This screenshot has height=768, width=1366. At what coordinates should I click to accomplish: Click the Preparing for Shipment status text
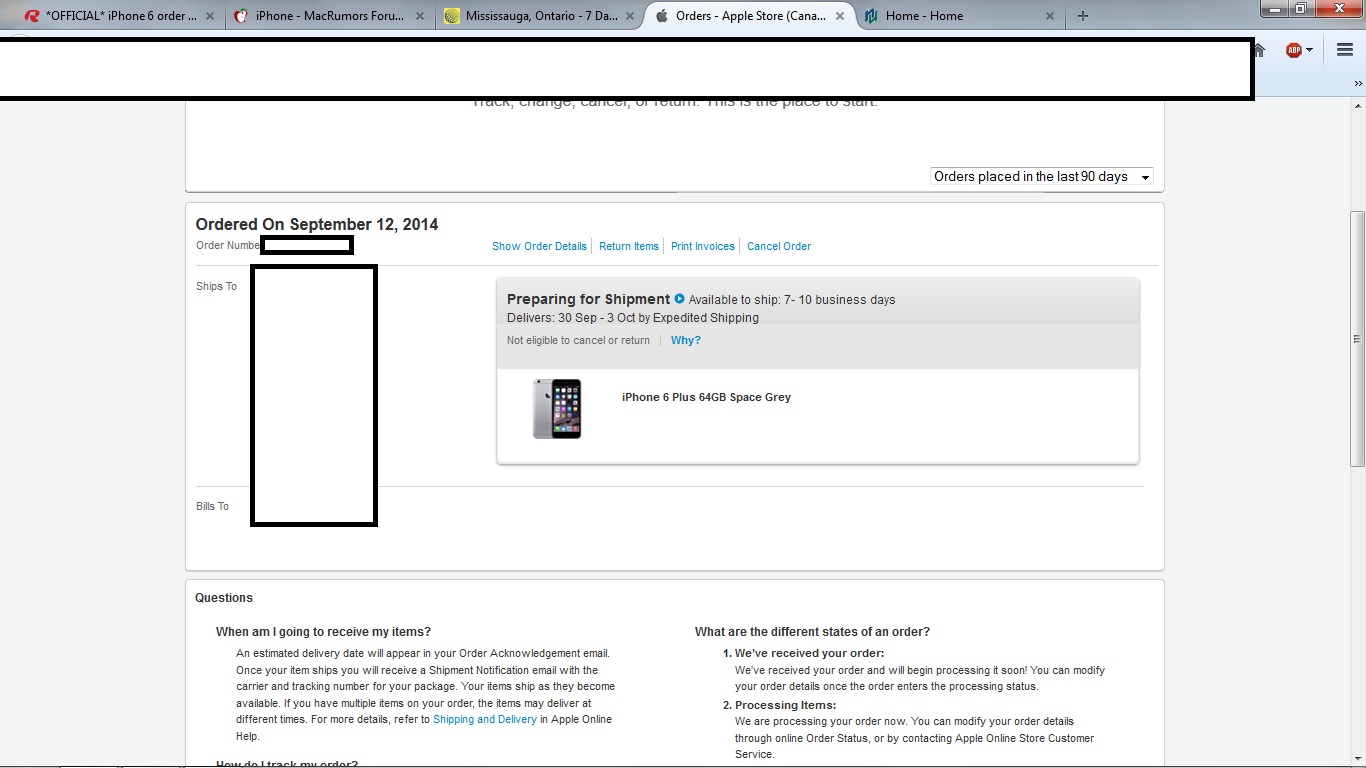588,299
